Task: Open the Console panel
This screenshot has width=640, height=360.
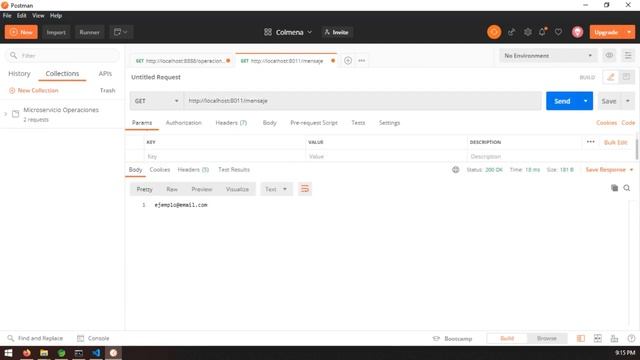Action: pyautogui.click(x=93, y=338)
